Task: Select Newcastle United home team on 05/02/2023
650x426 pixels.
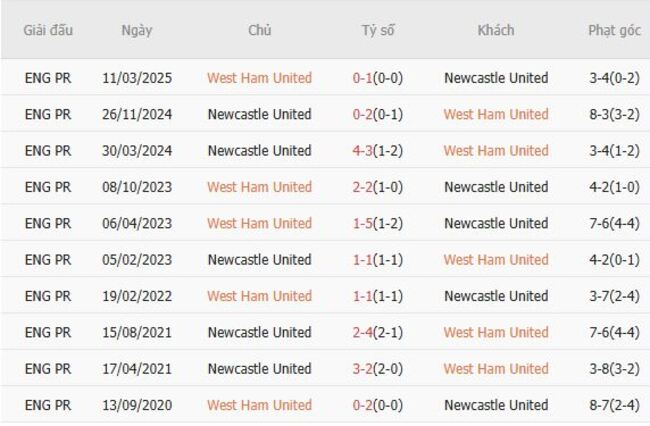Action: point(259,260)
